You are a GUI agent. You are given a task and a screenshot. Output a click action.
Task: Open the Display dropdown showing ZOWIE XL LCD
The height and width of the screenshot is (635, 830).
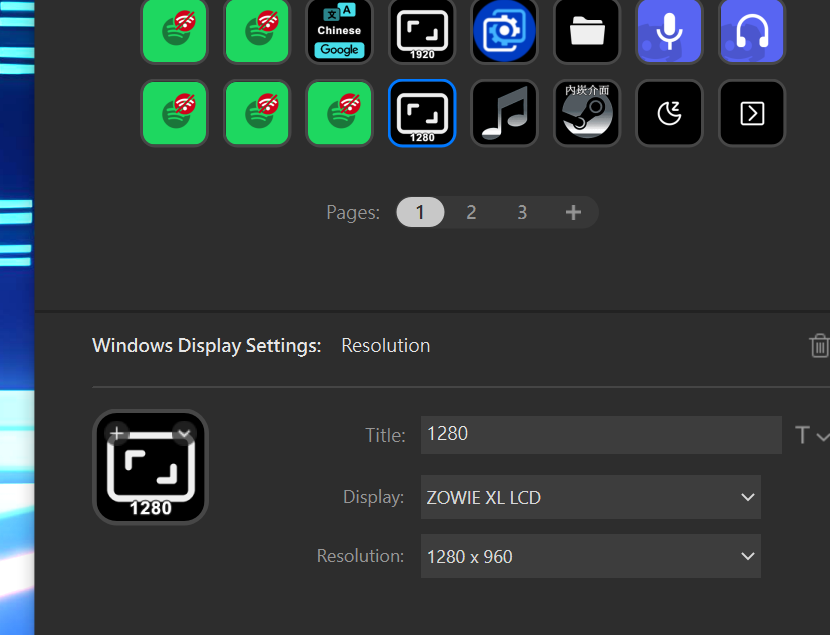tap(590, 497)
